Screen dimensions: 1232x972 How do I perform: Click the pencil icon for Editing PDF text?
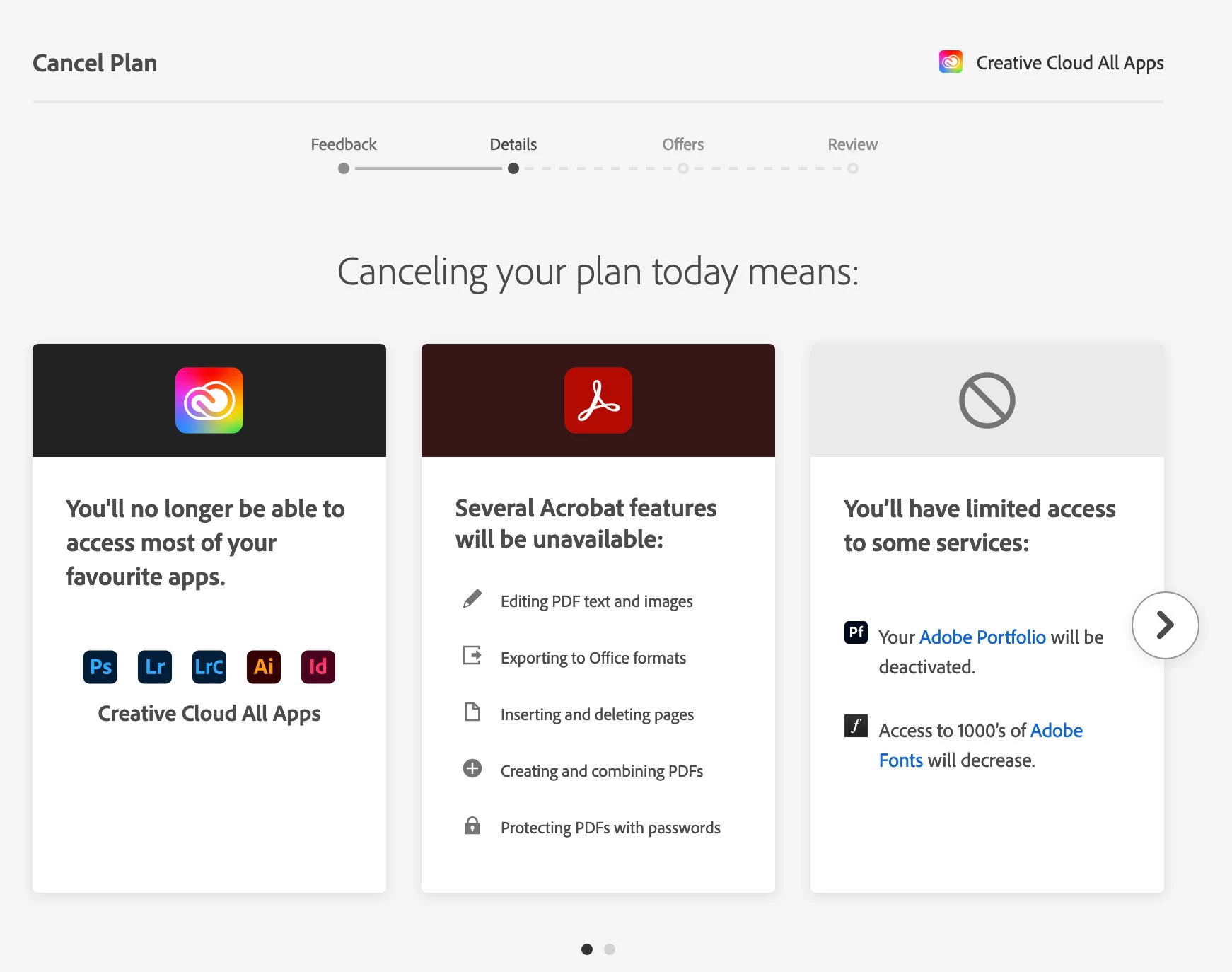[x=472, y=599]
